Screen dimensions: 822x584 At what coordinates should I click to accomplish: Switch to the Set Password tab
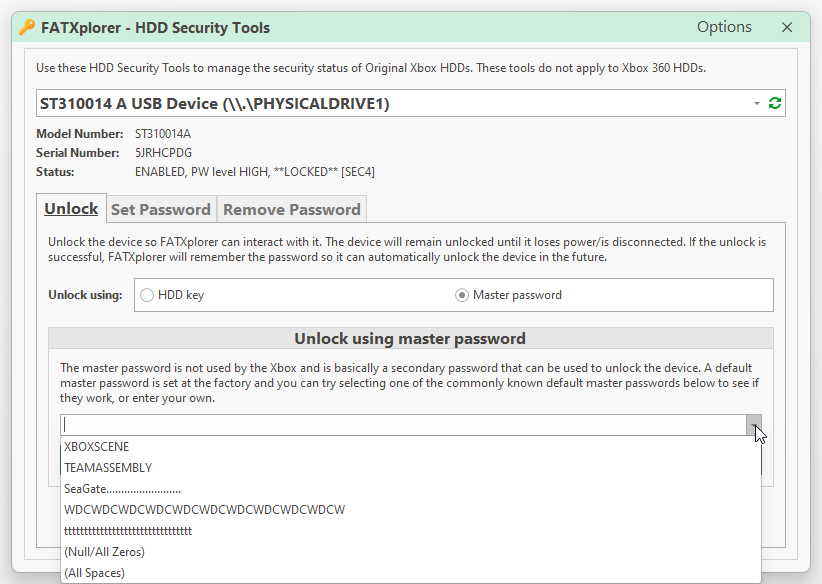(160, 209)
